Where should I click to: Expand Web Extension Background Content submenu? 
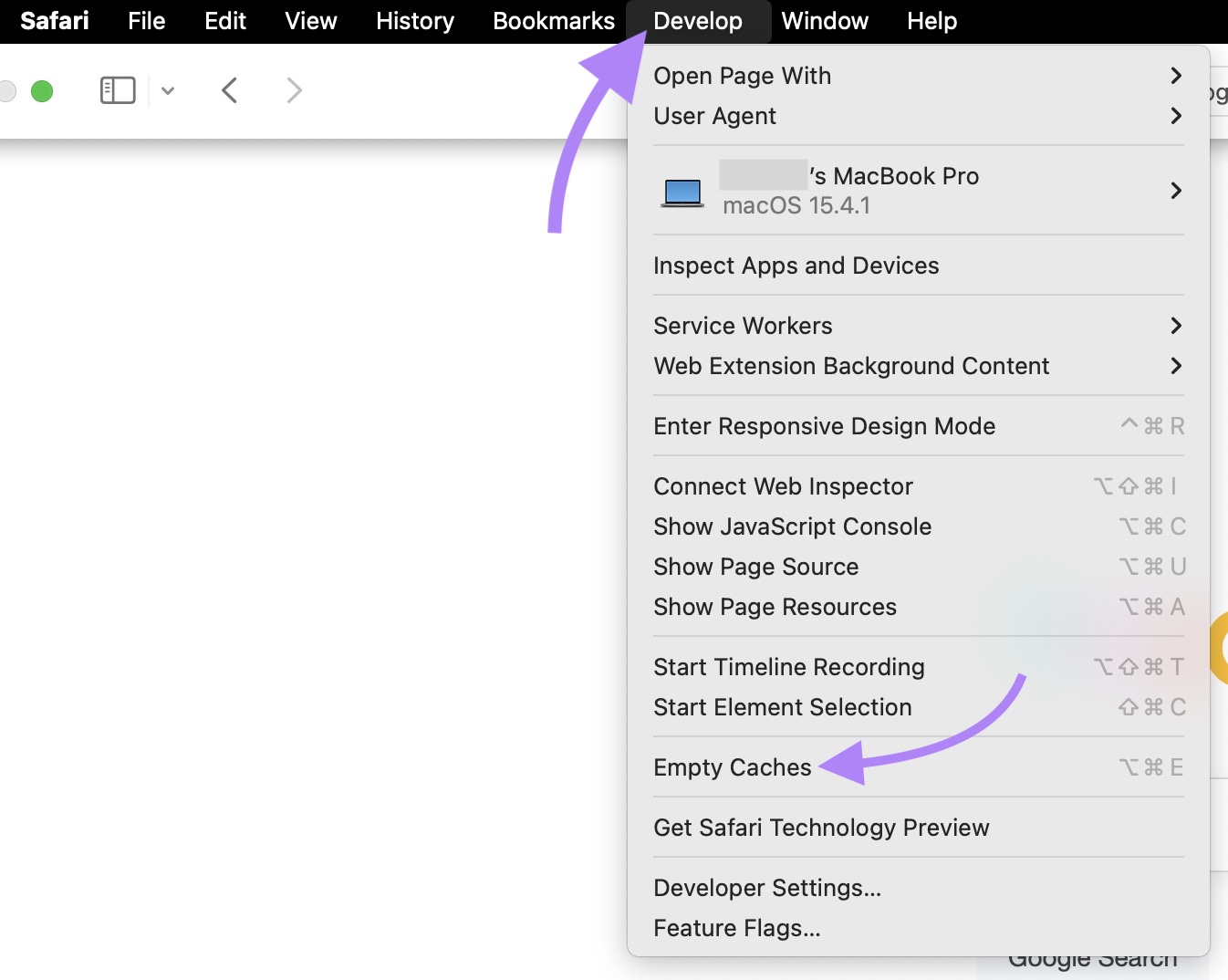851,366
